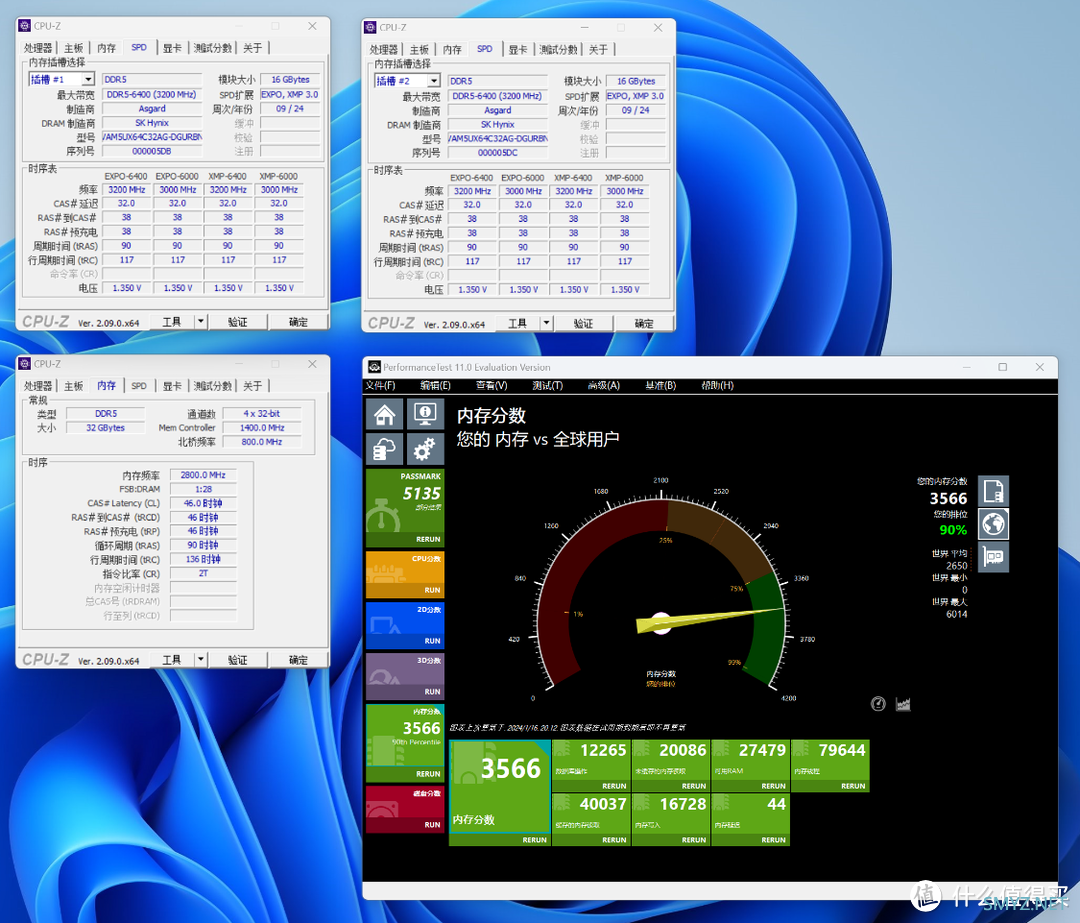Open the 高级(A) menu in PerformanceTest

tap(603, 385)
